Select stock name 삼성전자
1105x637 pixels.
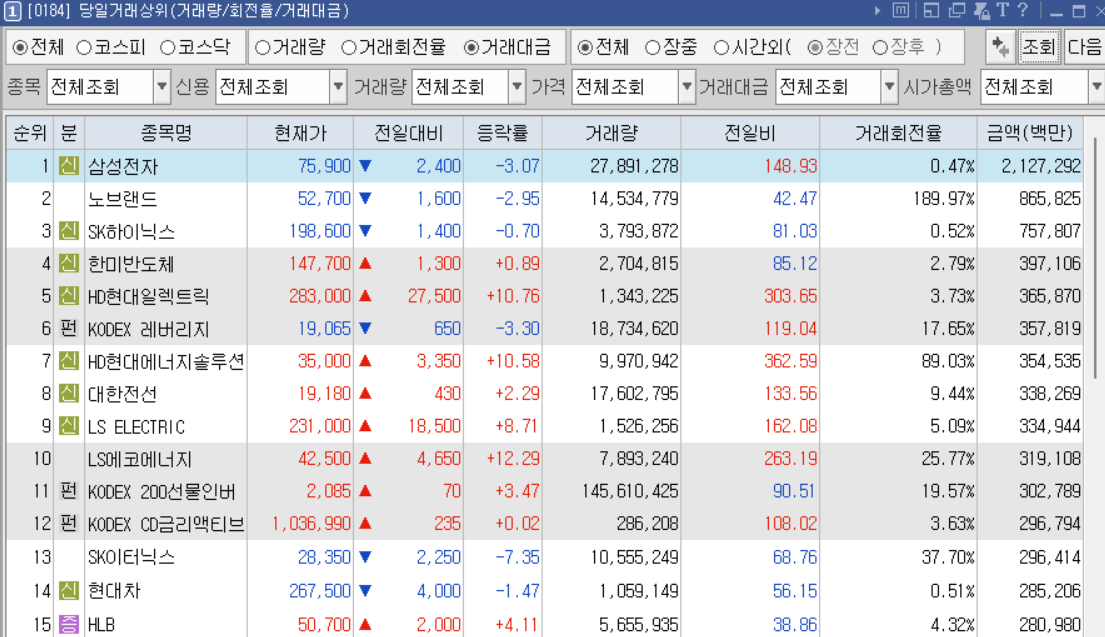(x=123, y=166)
